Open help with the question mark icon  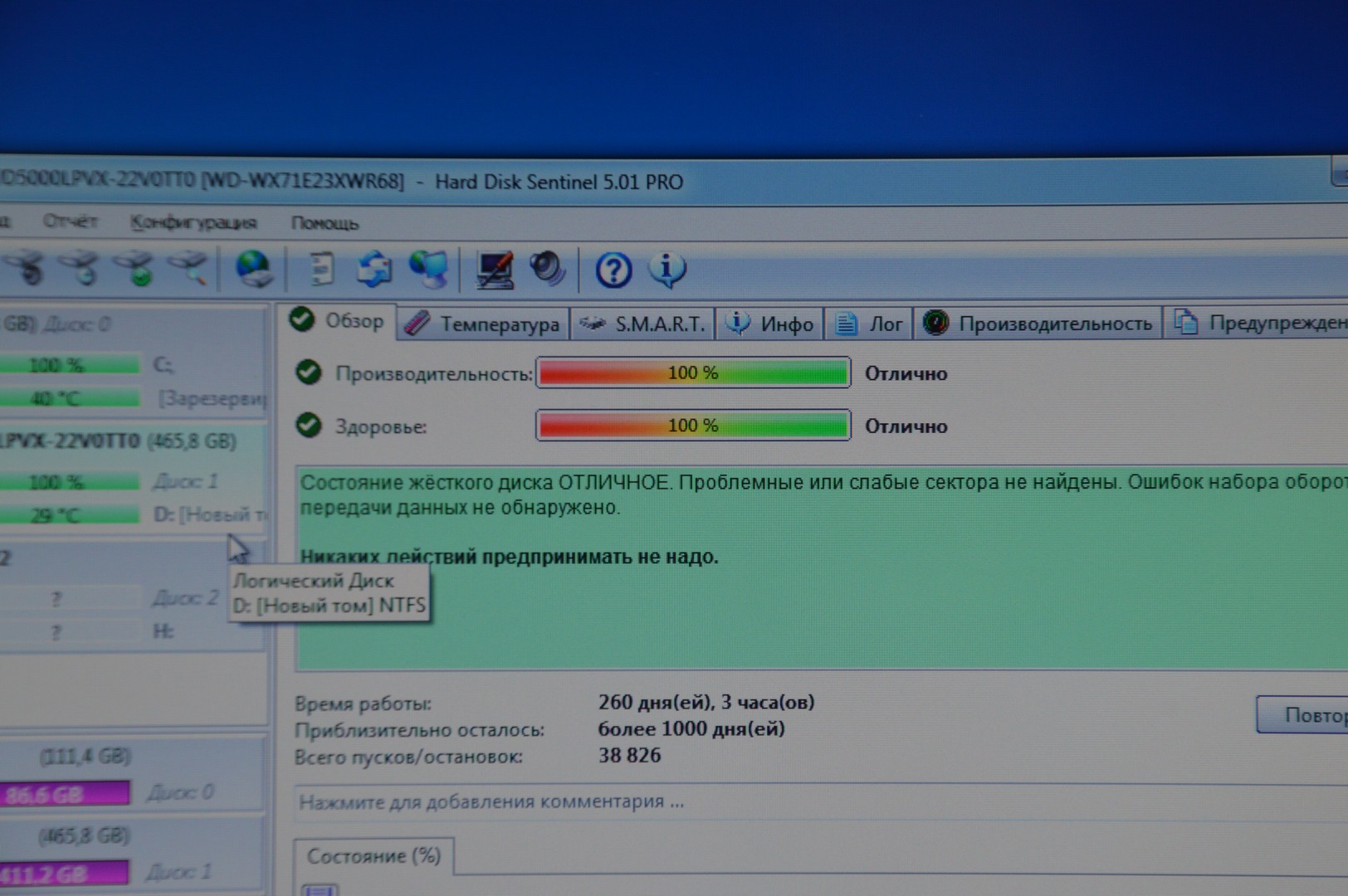pos(613,270)
